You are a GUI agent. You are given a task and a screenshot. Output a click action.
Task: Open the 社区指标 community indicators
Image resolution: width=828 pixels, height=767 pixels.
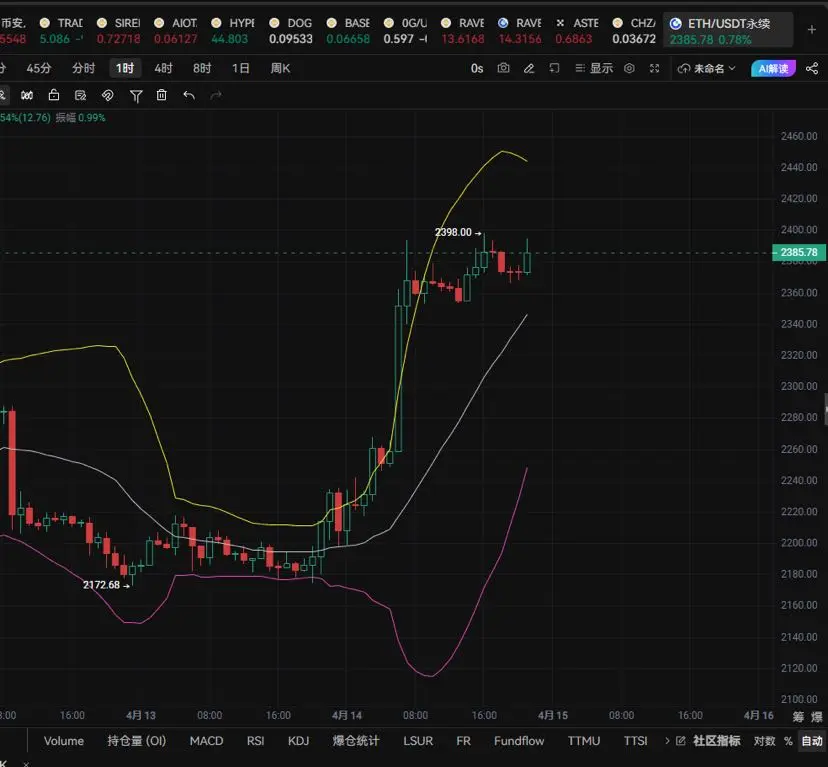pos(717,741)
